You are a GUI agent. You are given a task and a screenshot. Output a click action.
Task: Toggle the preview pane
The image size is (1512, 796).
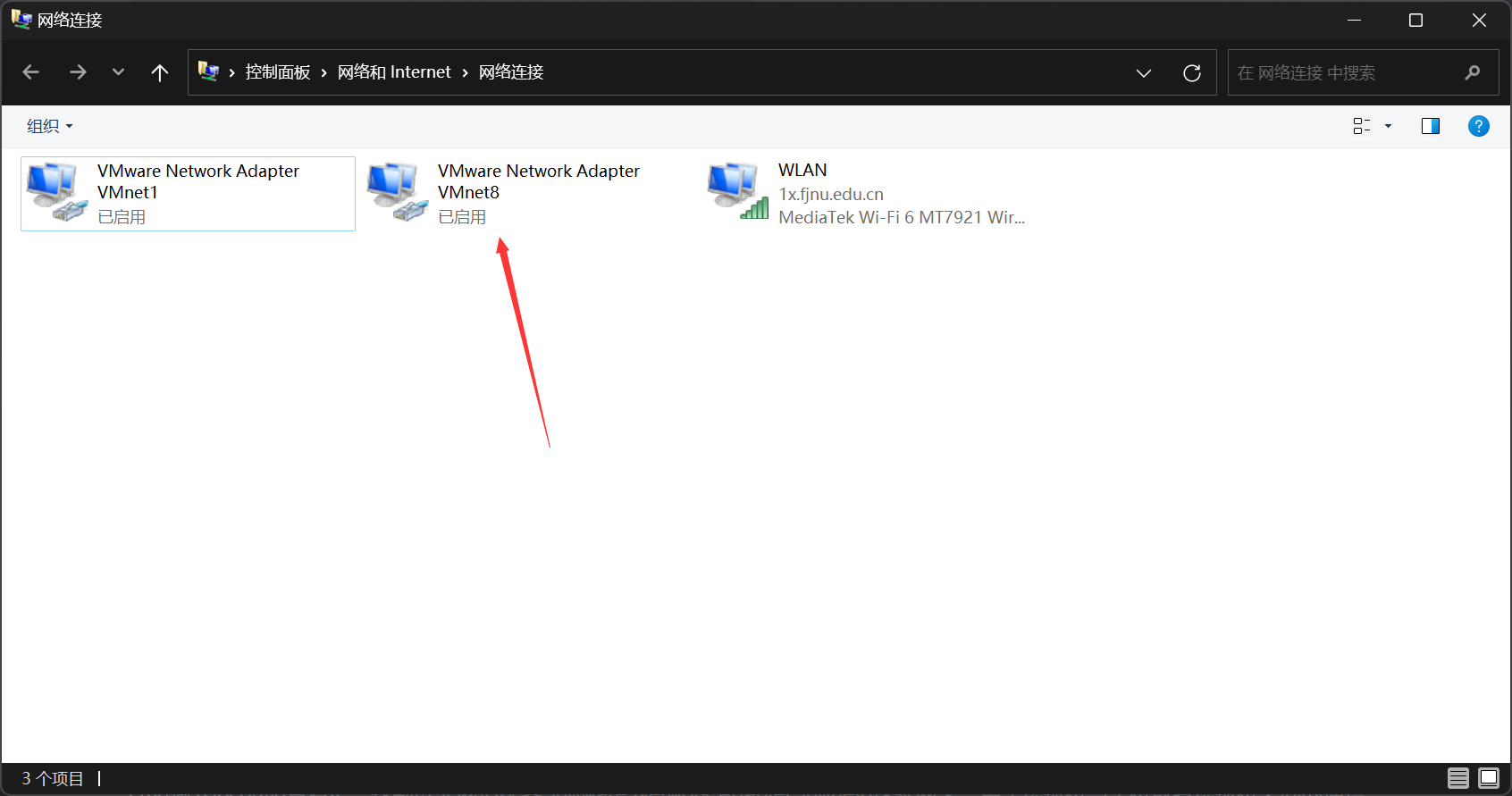[1430, 126]
